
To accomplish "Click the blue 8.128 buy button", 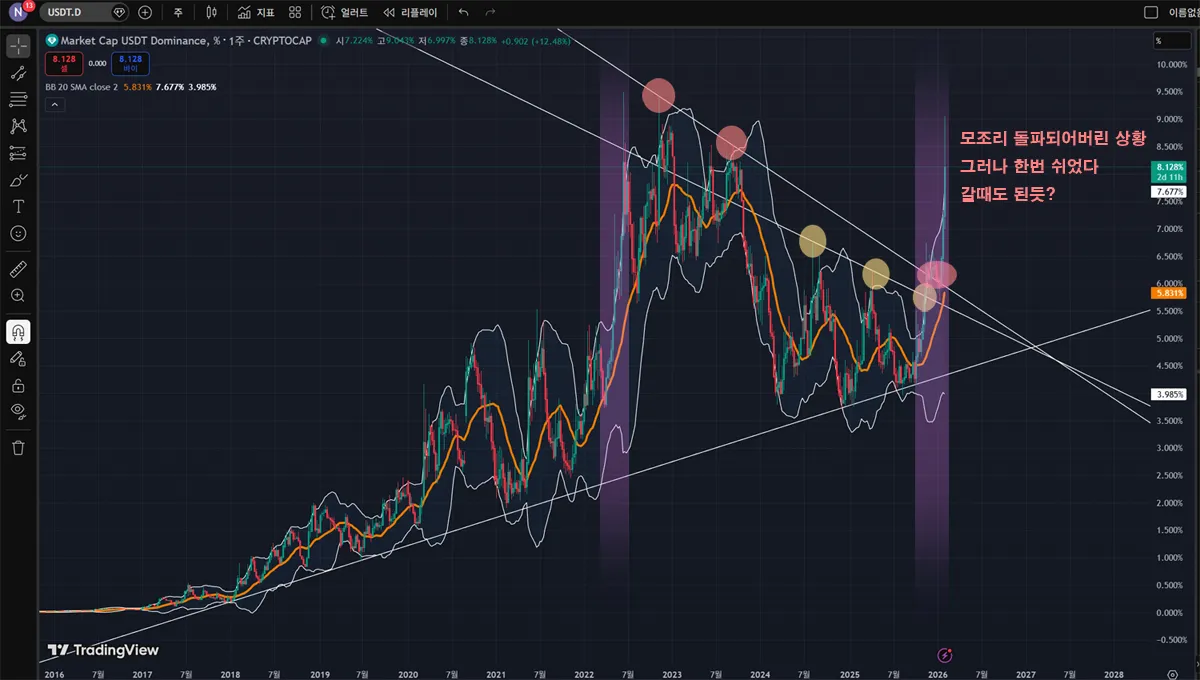I will 129,63.
